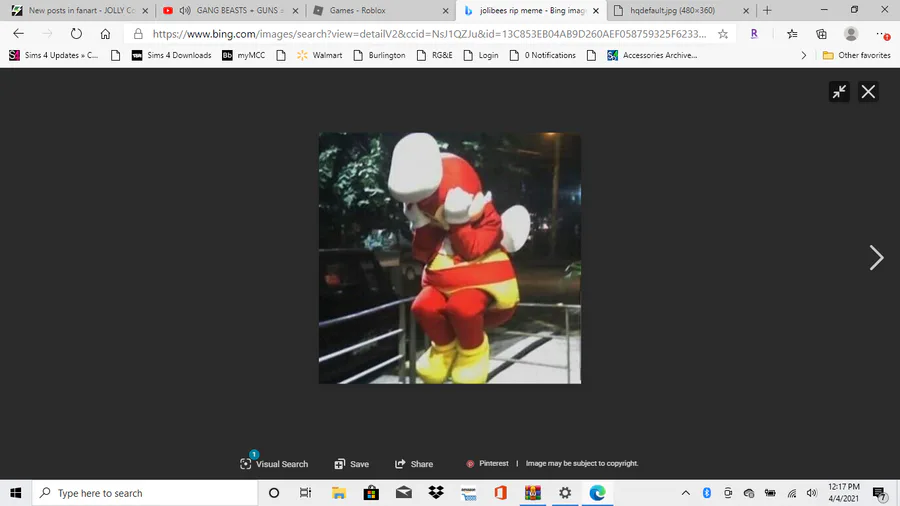Close the hqdefault.jpg tab

(746, 10)
